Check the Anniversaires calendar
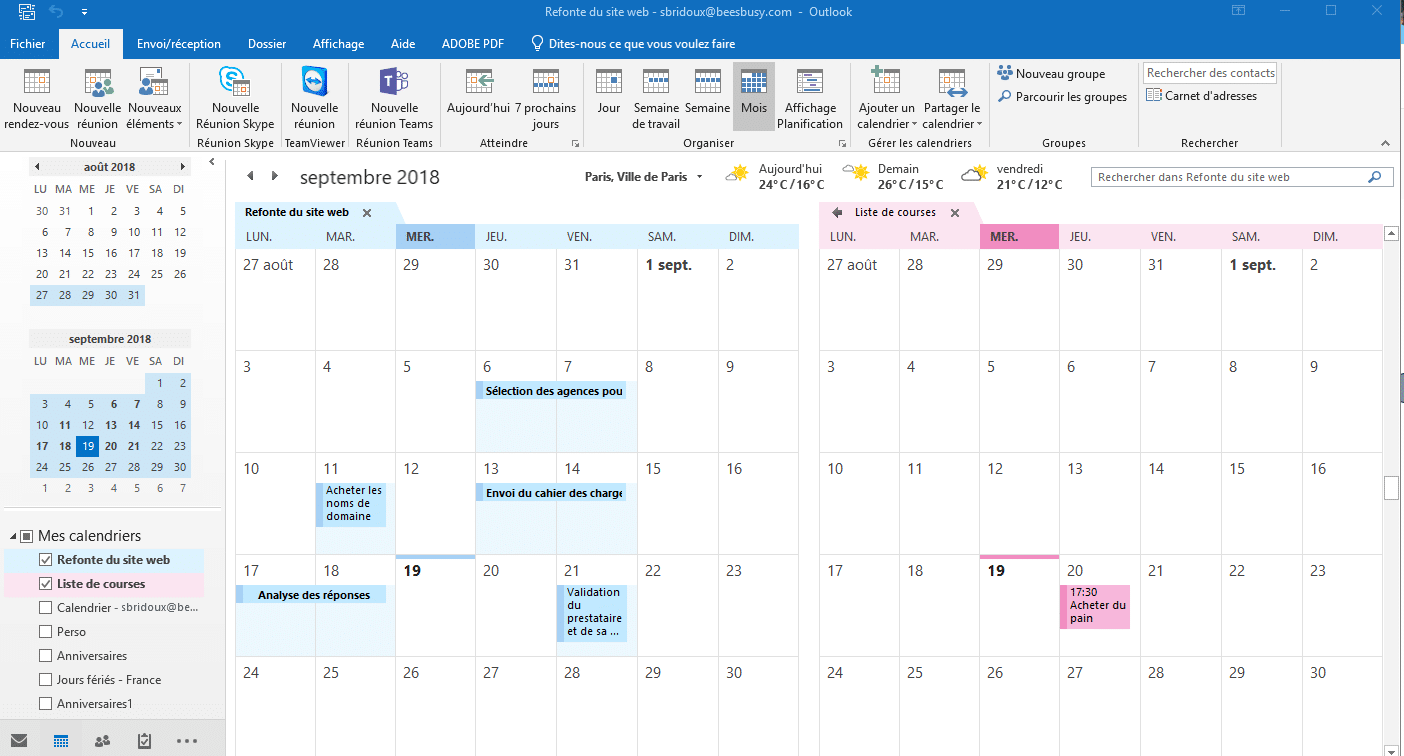Screen dimensions: 1404x756 click(45, 656)
